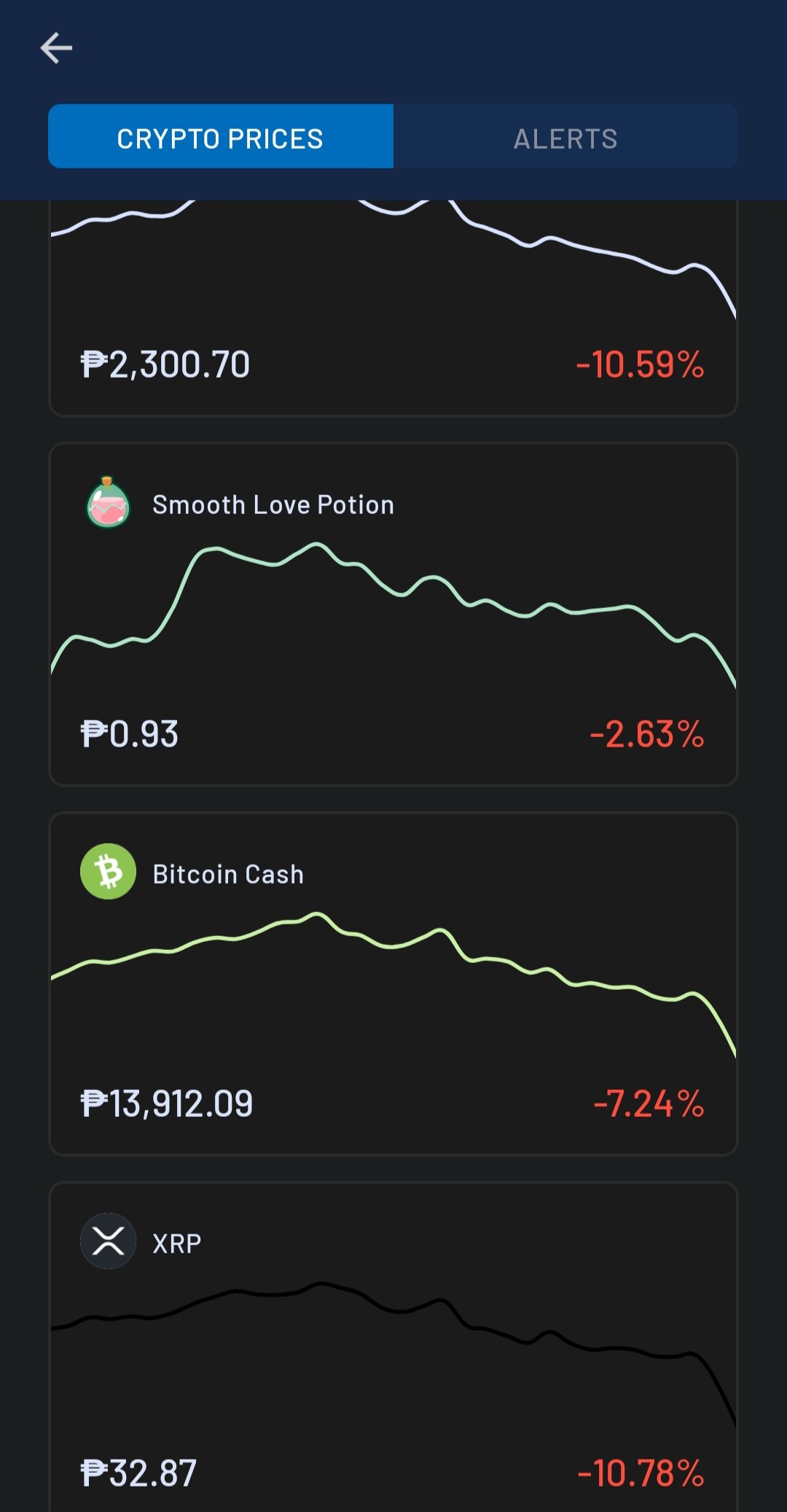The image size is (787, 1512).
Task: Tap the -7.24% change percentage
Action: 649,1104
